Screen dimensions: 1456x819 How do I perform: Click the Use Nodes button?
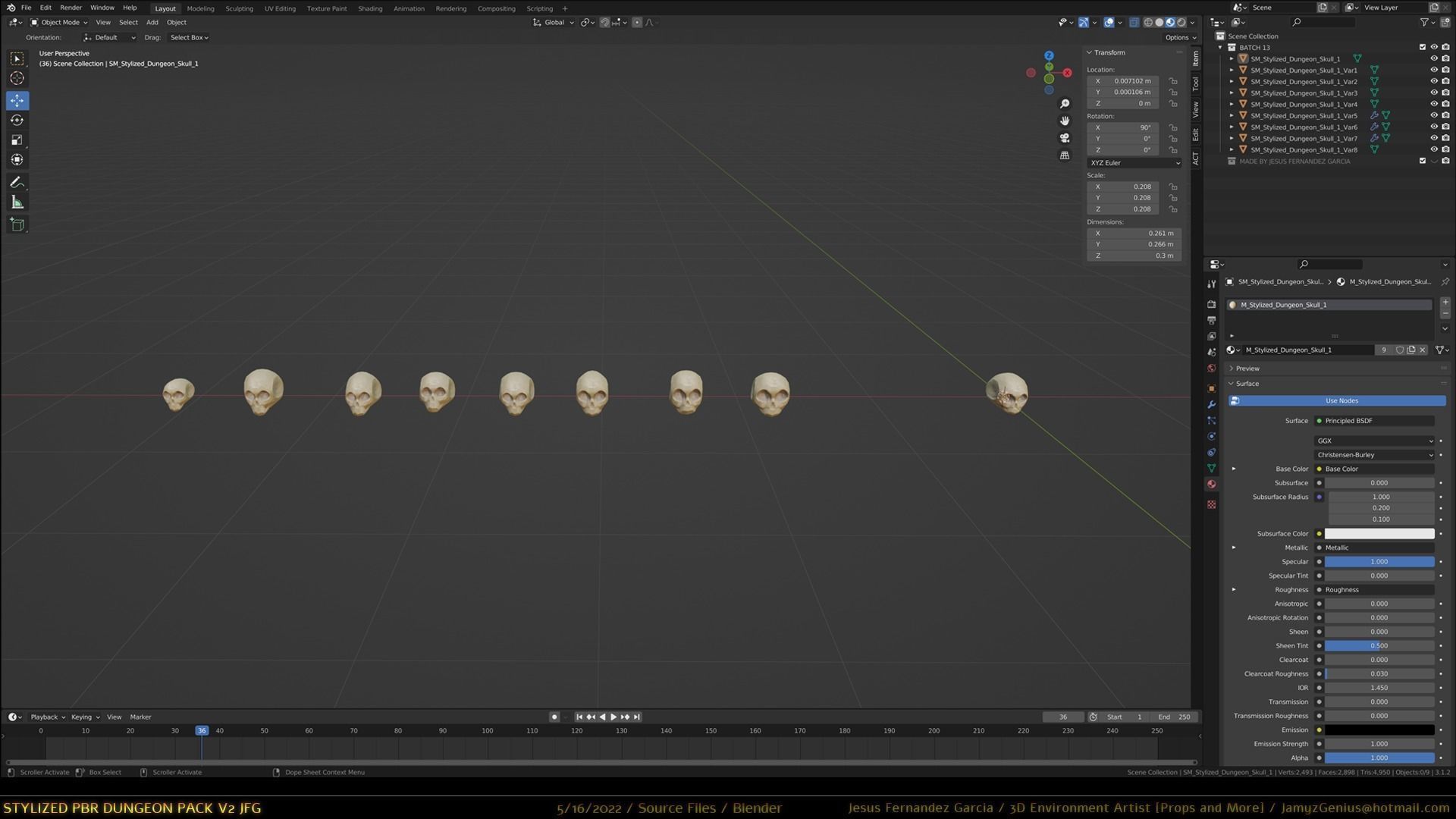(1341, 400)
